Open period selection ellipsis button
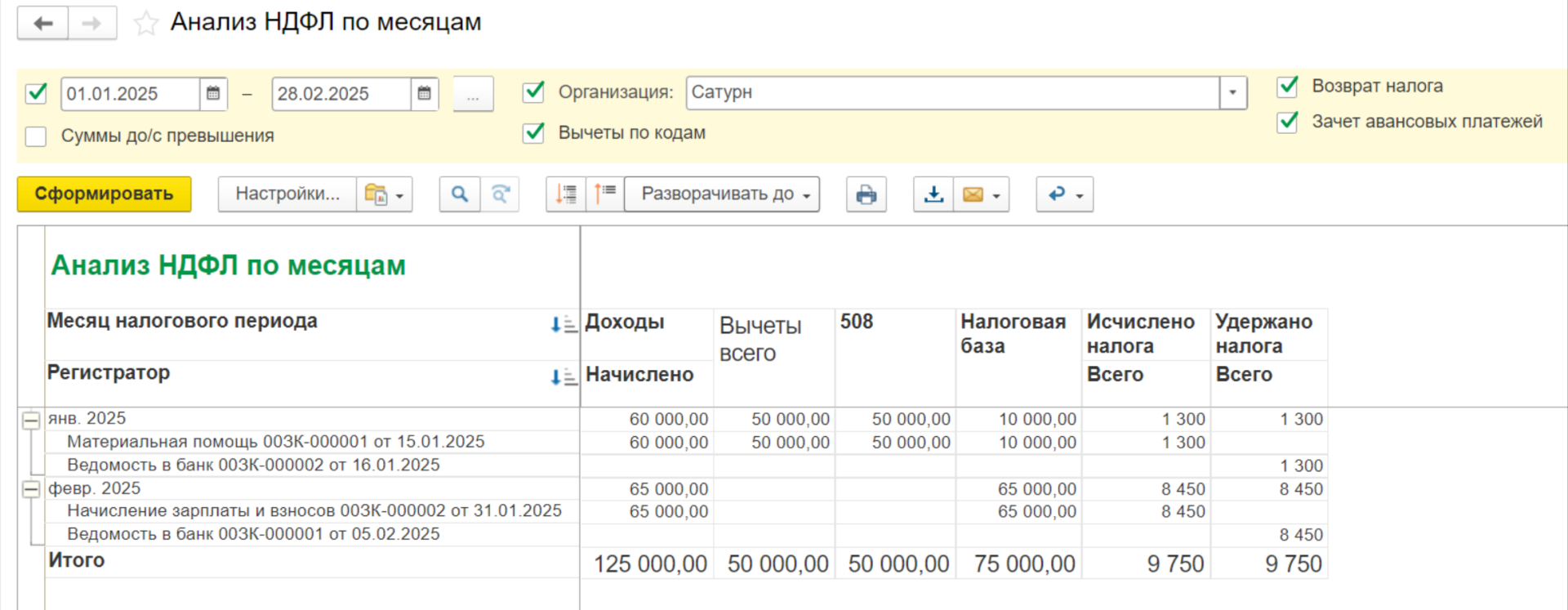Viewport: 1568px width, 610px height. [473, 95]
